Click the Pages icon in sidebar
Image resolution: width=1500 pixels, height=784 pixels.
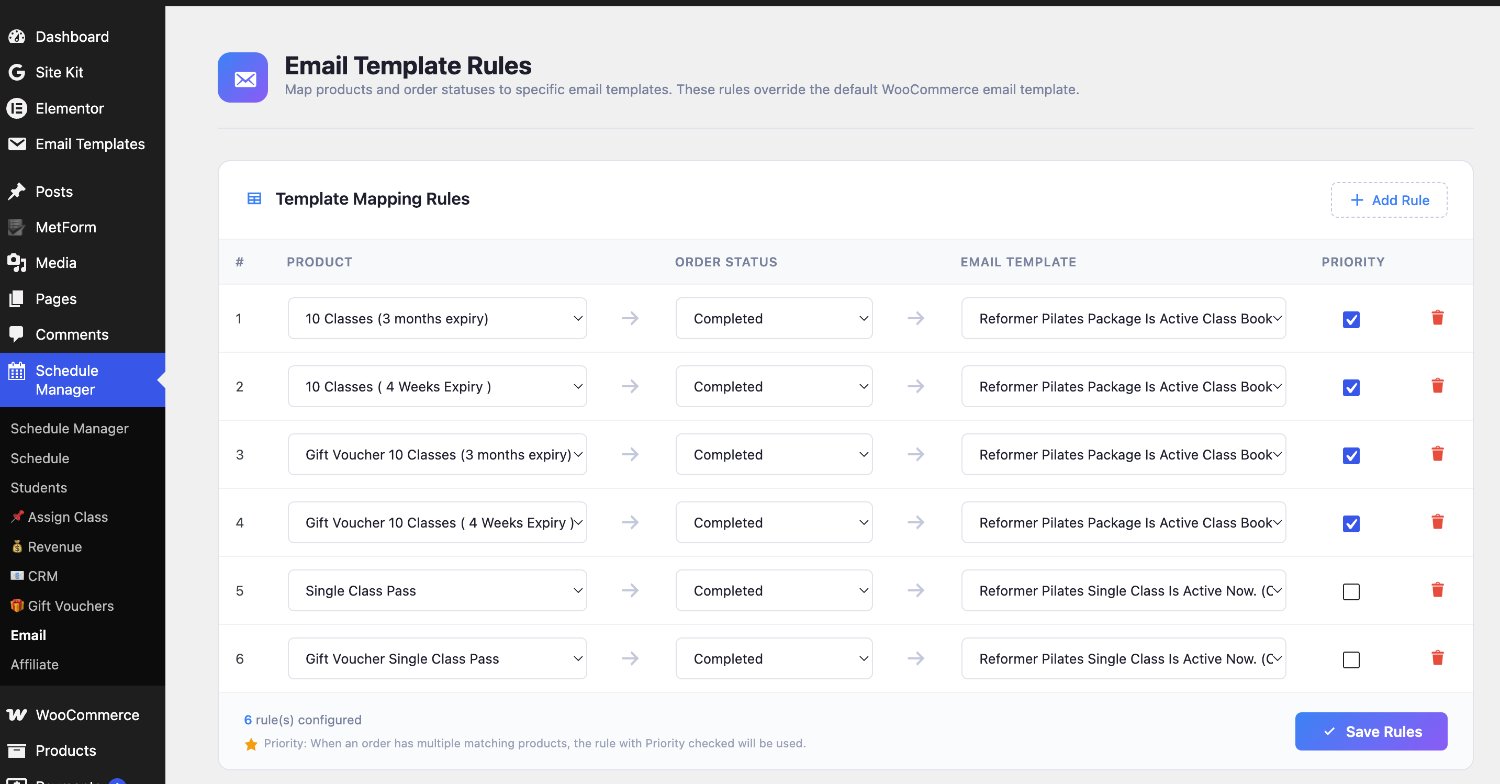coord(16,299)
